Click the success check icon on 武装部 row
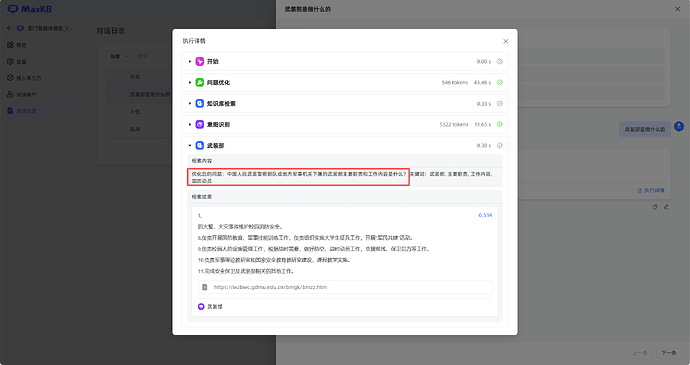Image resolution: width=690 pixels, height=365 pixels. tap(499, 145)
